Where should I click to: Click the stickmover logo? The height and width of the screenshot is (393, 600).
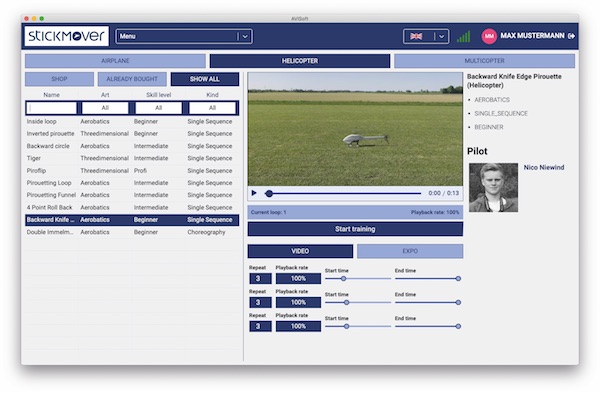[67, 36]
